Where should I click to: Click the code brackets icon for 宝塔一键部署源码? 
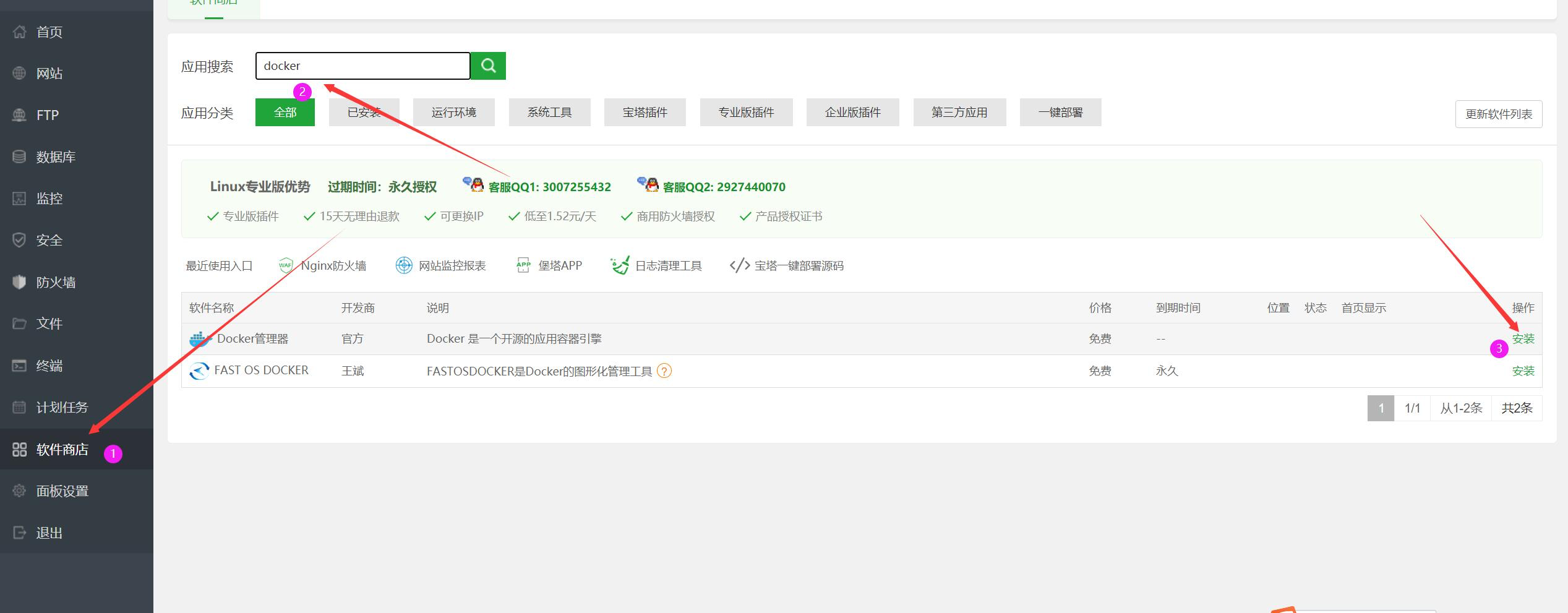[740, 265]
